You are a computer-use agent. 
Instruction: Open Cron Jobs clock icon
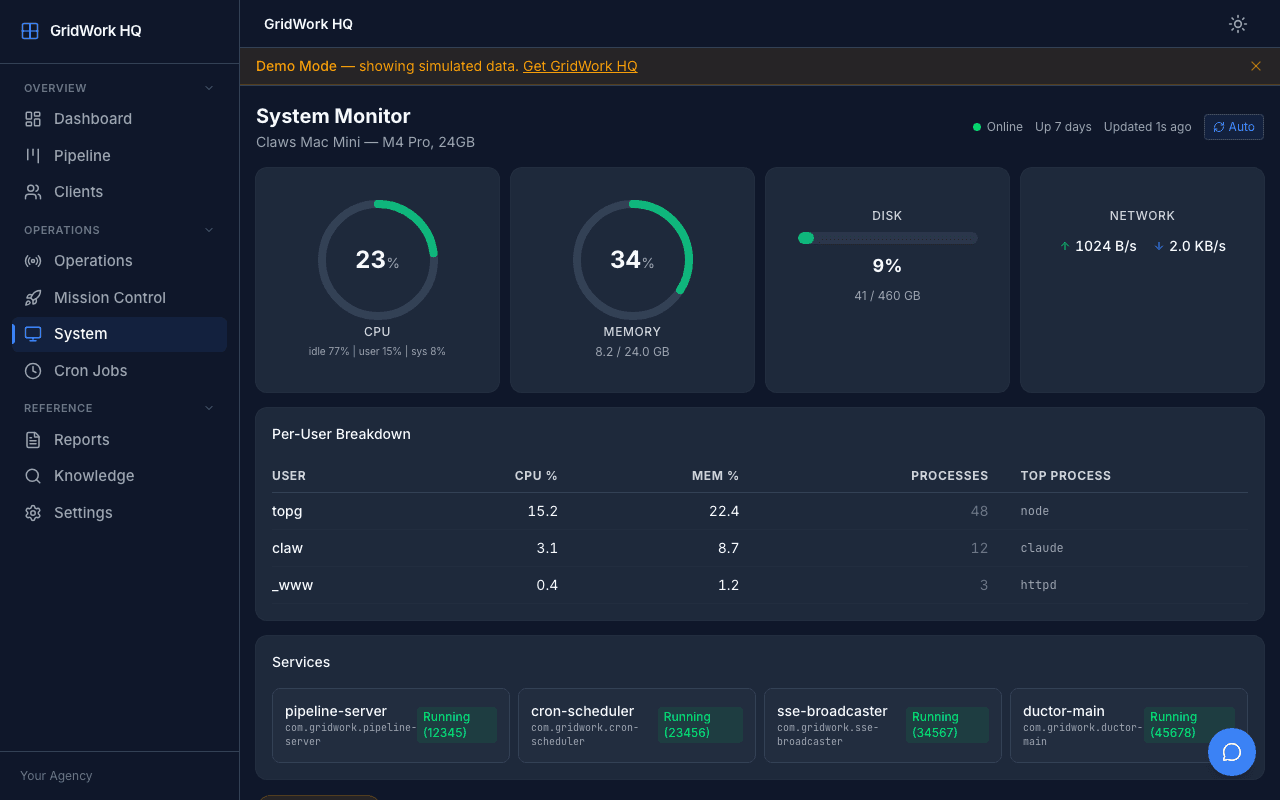pos(31,370)
